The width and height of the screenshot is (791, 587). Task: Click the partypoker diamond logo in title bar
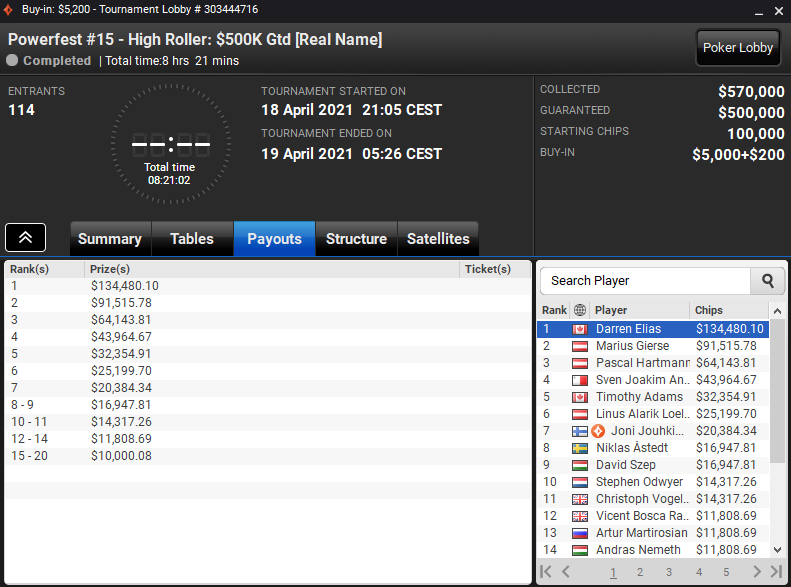[8, 10]
